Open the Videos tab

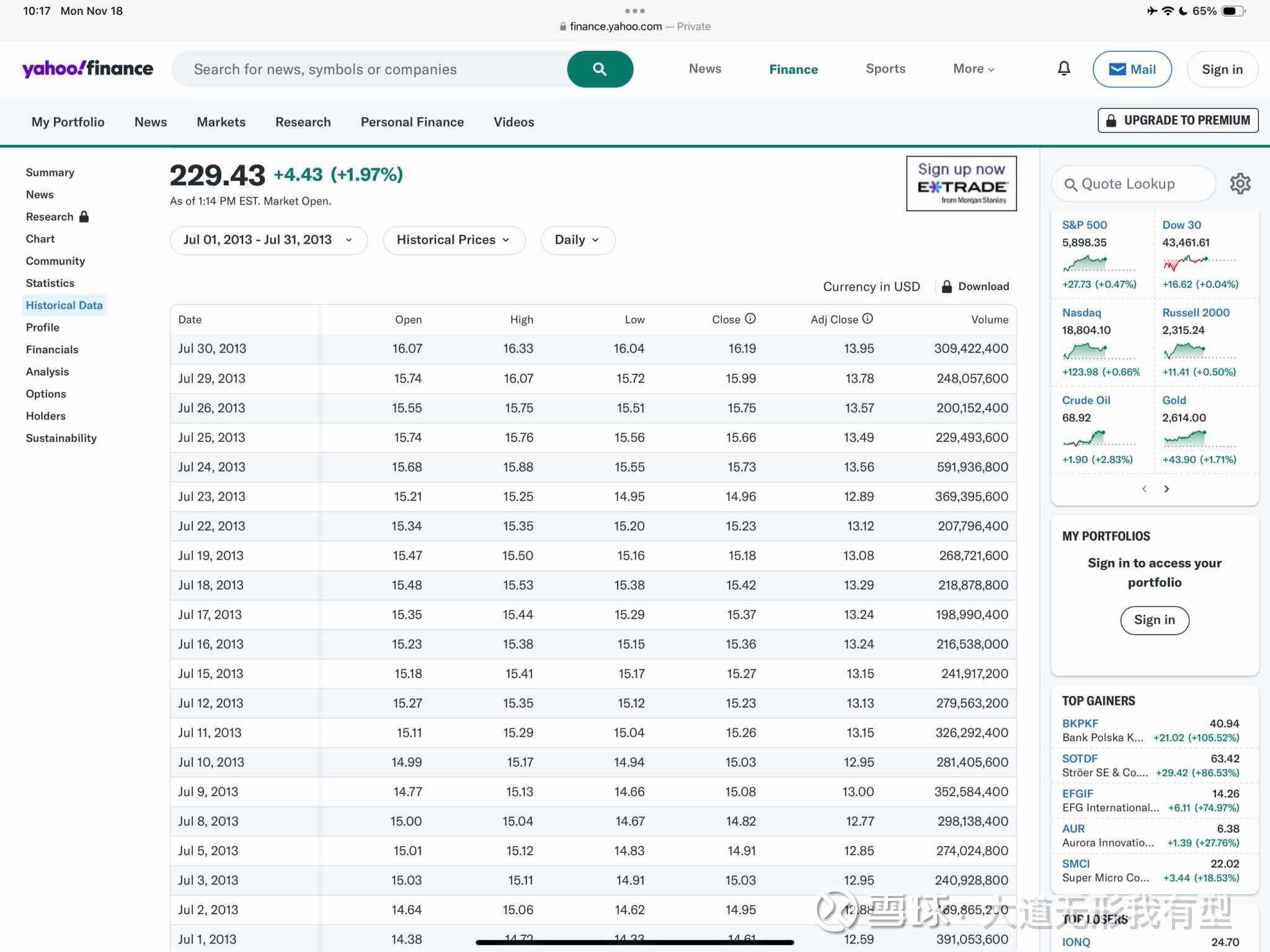514,122
